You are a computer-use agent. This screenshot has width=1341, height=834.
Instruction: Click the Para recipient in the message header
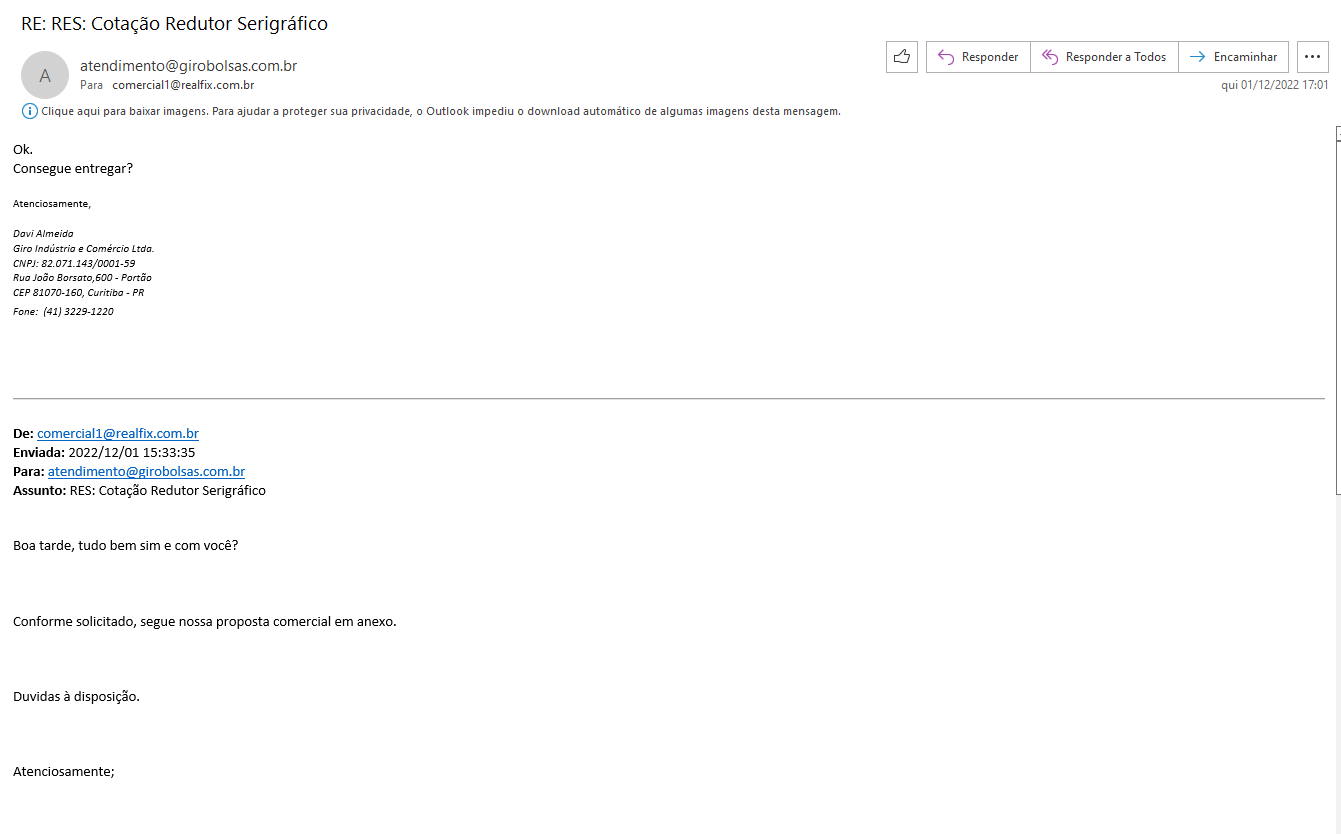coord(182,85)
